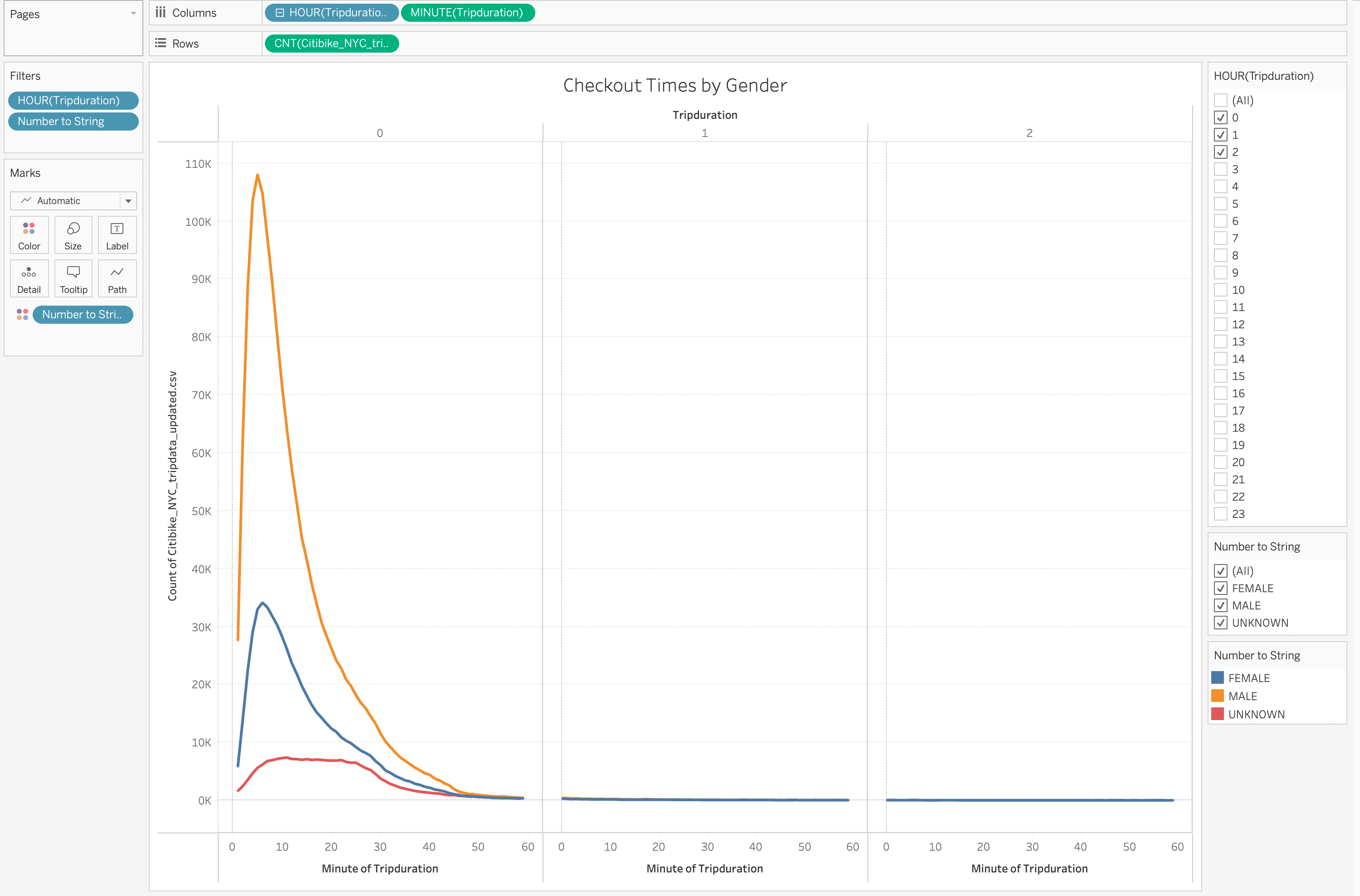Open the Tooltip property on the Marks card
This screenshot has width=1360, height=896.
coord(73,278)
